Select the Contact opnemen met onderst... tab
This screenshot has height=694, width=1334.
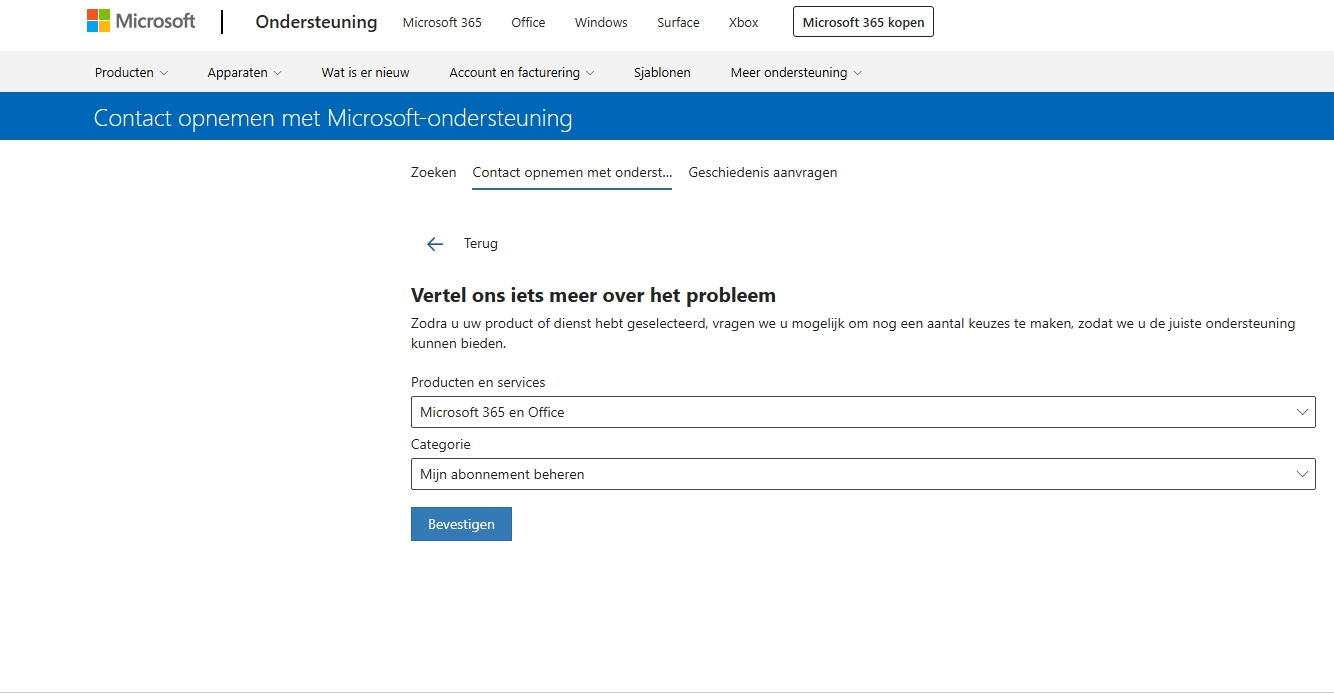click(572, 172)
